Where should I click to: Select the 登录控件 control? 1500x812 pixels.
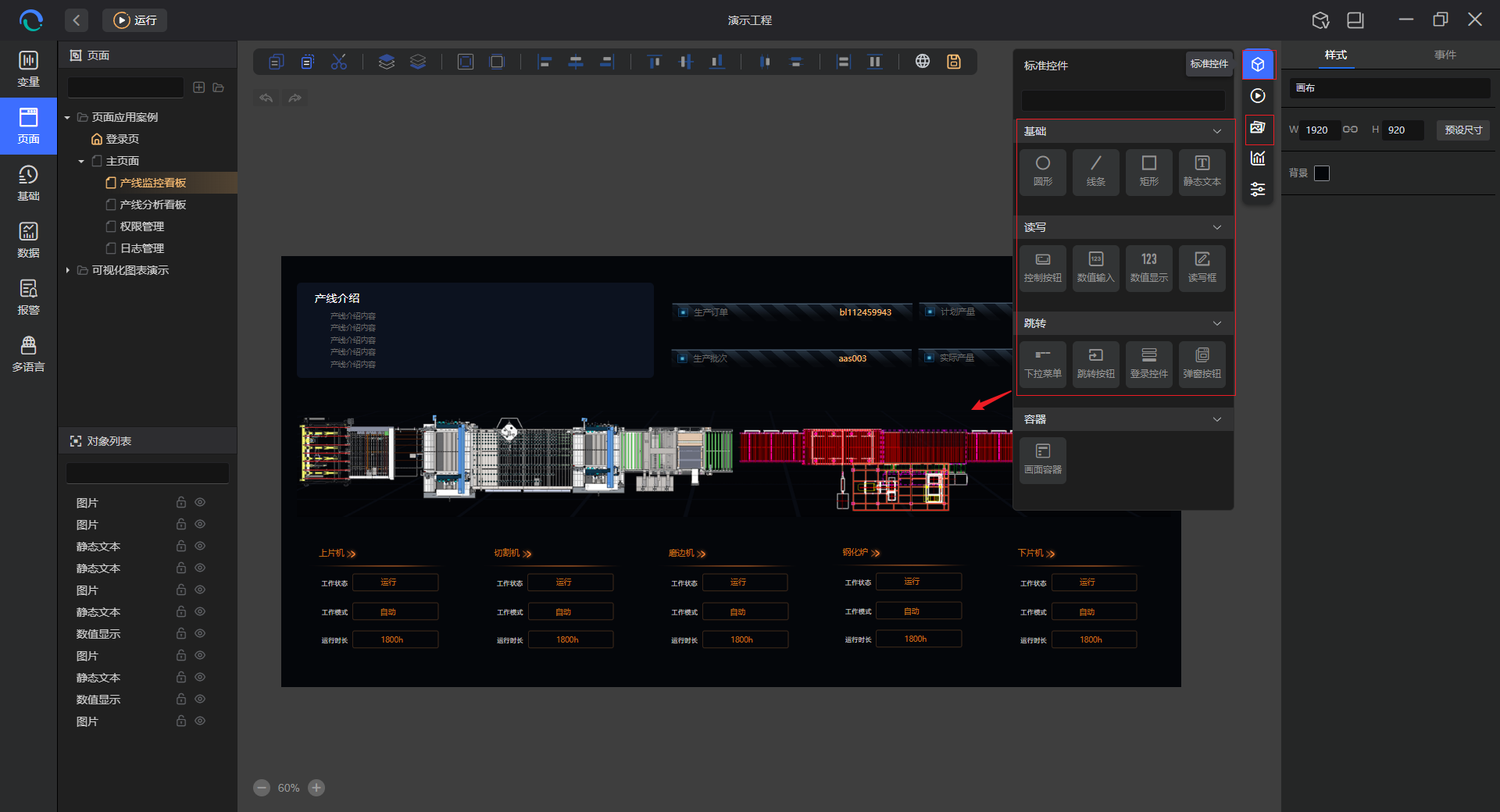(1149, 364)
